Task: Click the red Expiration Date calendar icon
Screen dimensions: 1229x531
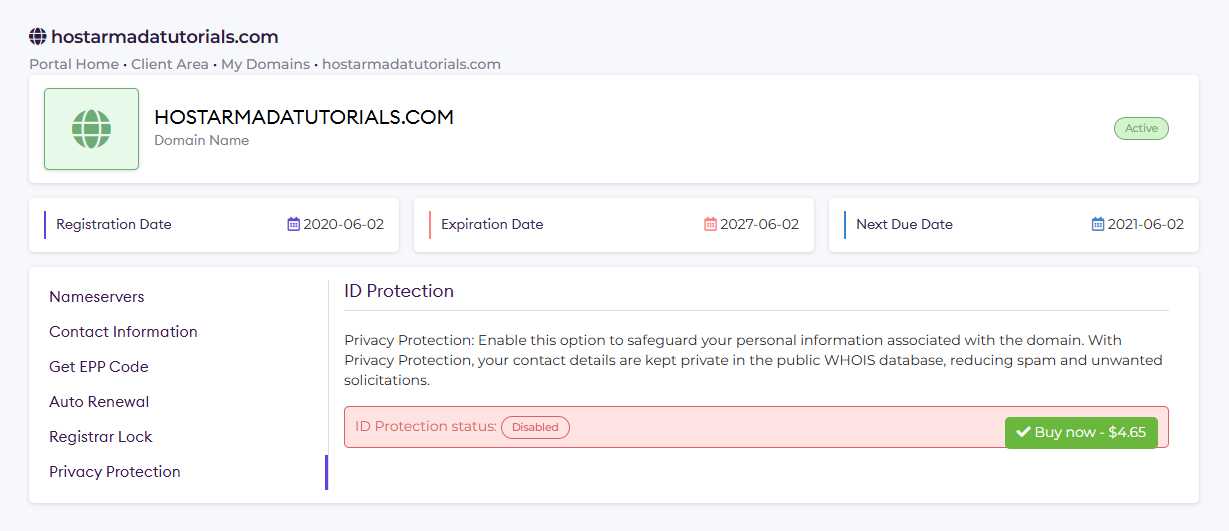Action: [710, 224]
